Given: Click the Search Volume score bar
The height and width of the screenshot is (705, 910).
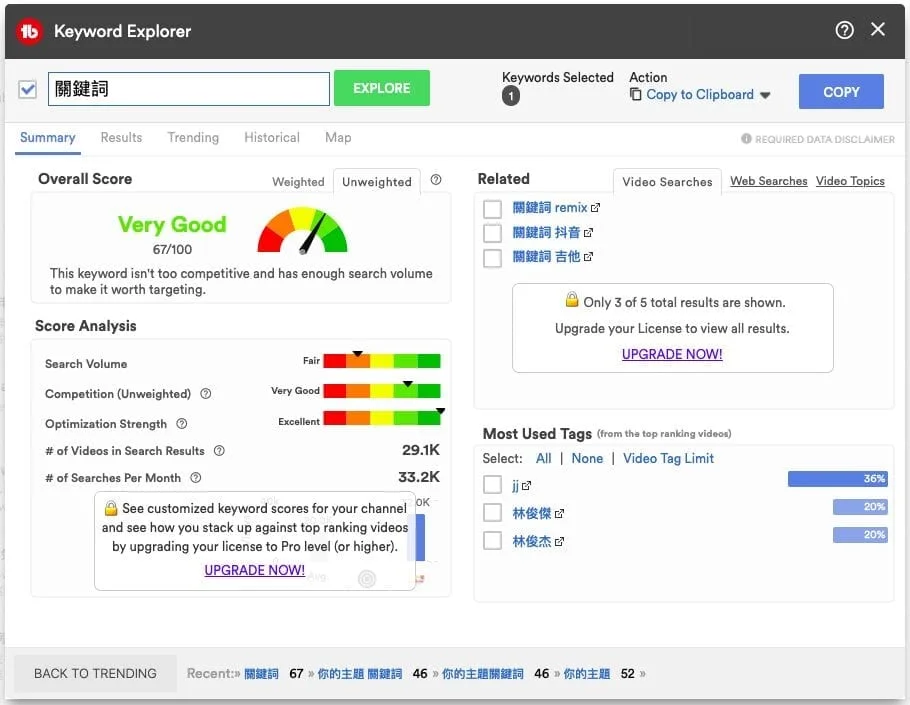Looking at the screenshot, I should coord(382,361).
